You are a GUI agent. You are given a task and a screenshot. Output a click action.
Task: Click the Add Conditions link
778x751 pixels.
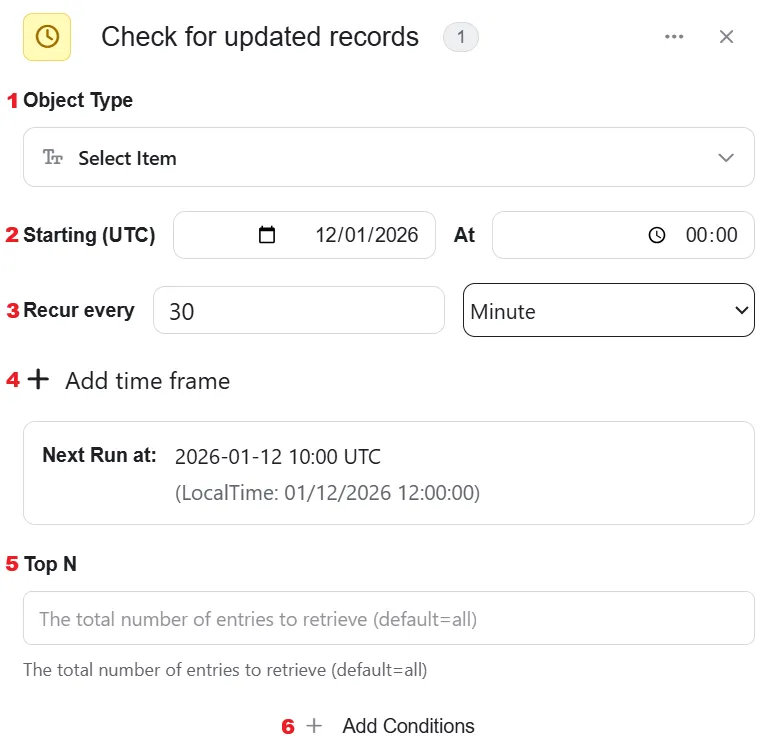[x=408, y=726]
